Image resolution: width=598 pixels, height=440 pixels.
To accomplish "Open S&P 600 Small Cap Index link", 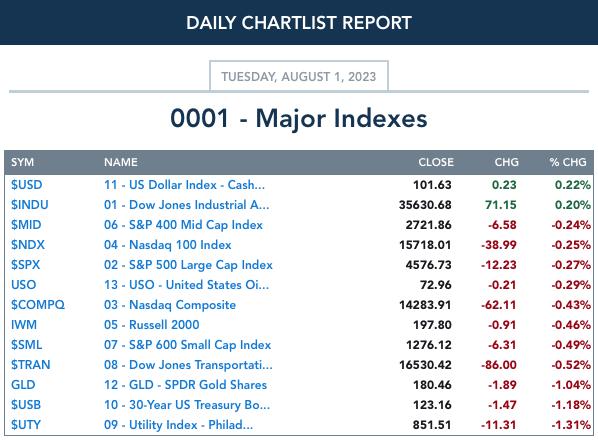I will click(187, 345).
